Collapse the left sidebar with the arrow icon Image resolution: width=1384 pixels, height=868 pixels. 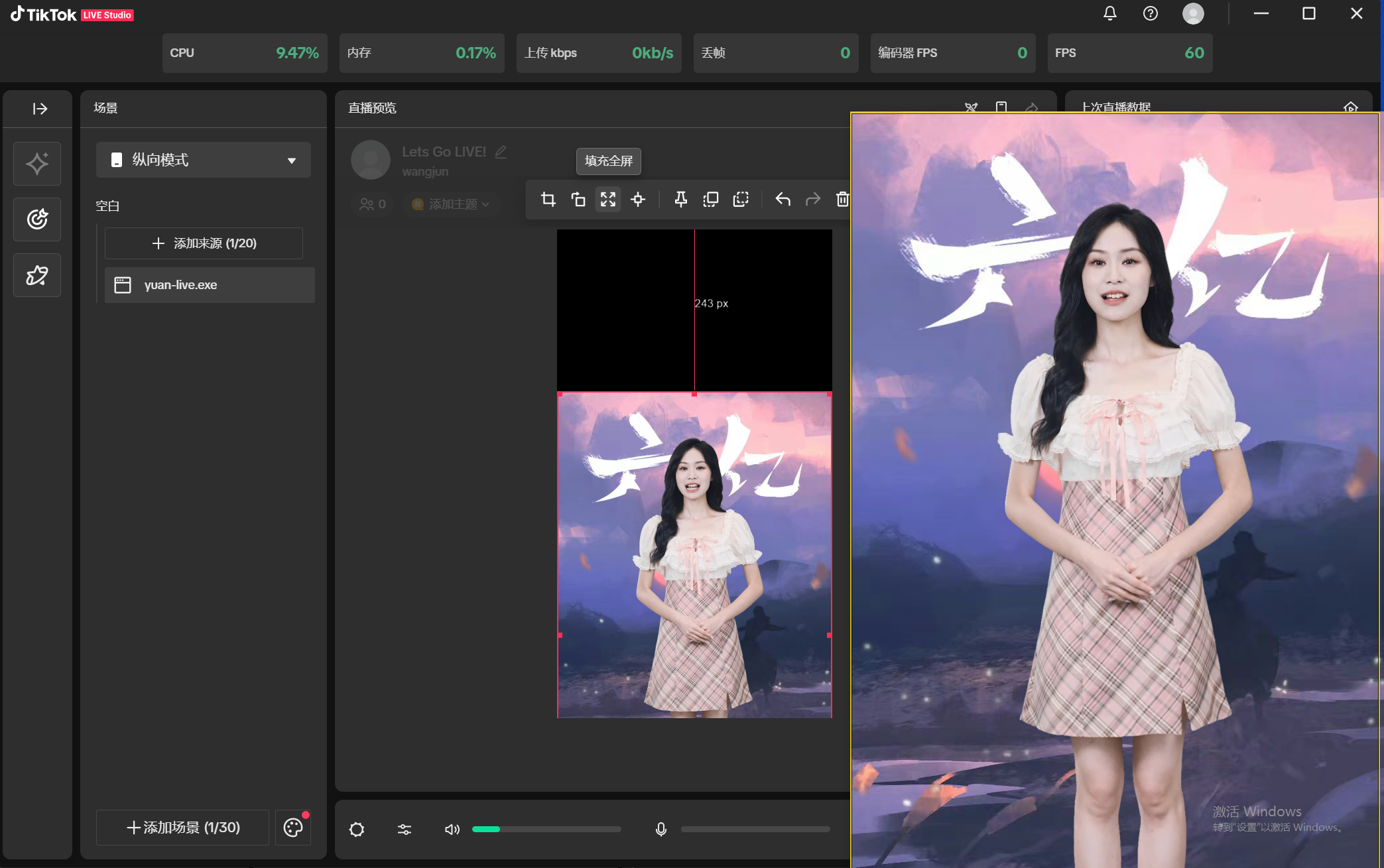coord(40,109)
